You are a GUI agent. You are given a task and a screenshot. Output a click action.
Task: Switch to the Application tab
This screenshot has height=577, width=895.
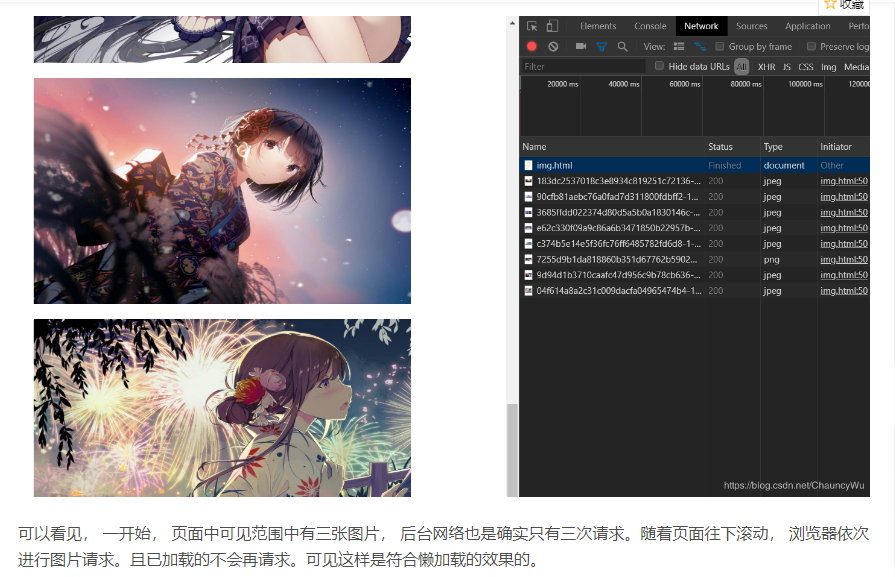pyautogui.click(x=808, y=26)
